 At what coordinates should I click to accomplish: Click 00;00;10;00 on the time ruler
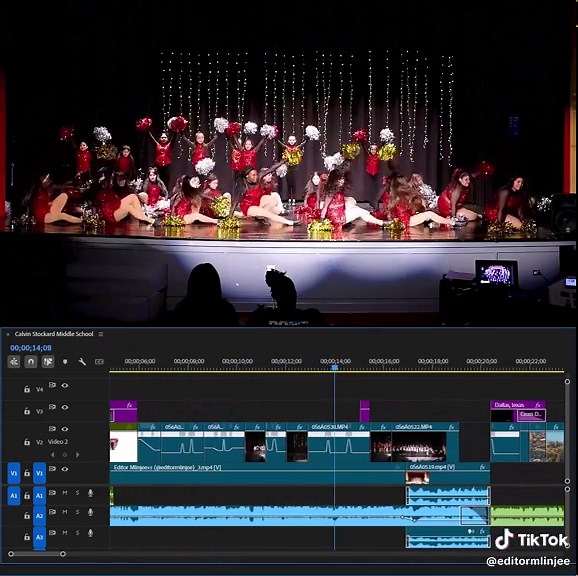237,361
